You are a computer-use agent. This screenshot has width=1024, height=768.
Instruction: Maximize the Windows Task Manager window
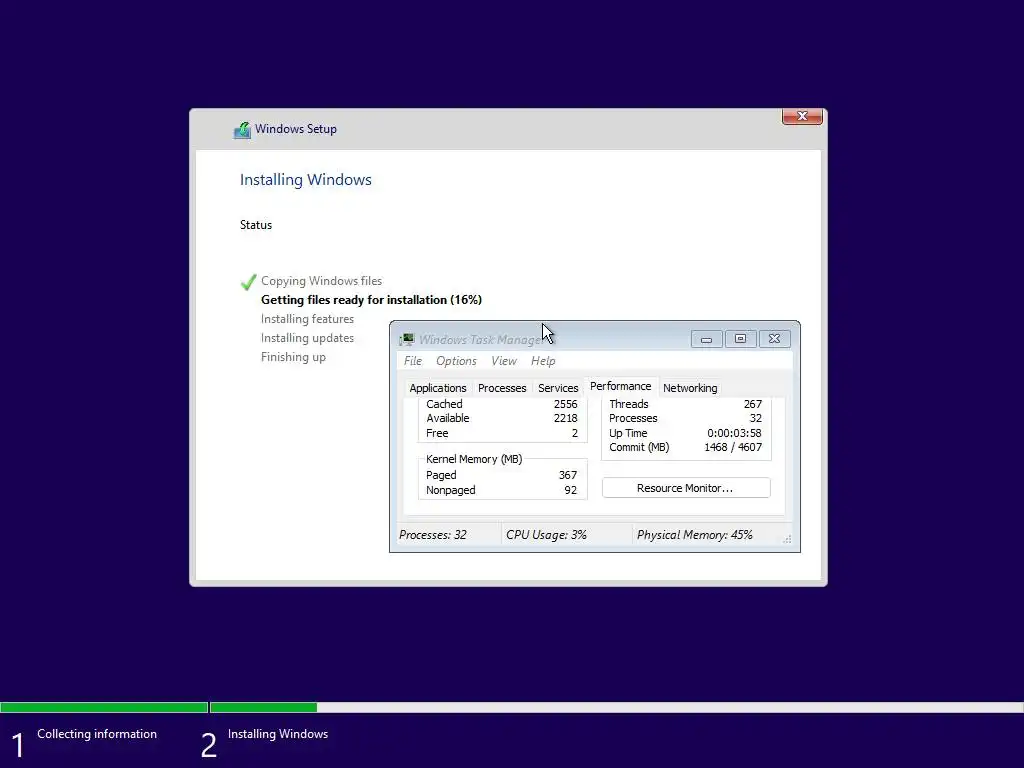(x=741, y=339)
